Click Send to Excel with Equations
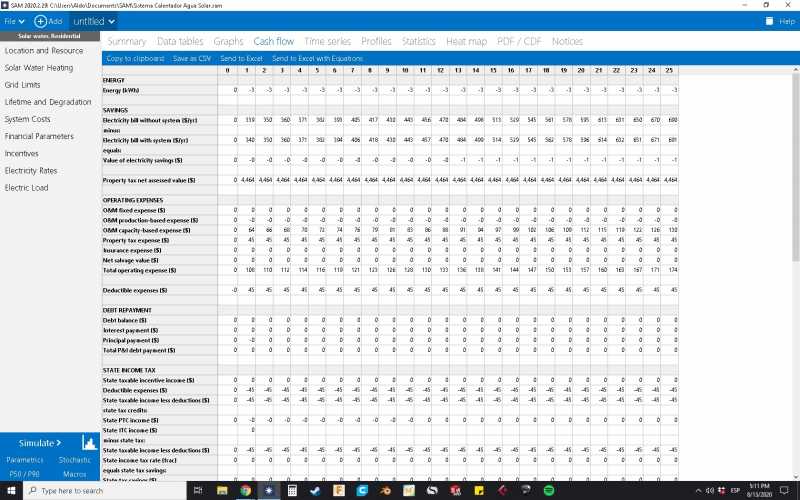The width and height of the screenshot is (800, 500). click(318, 59)
